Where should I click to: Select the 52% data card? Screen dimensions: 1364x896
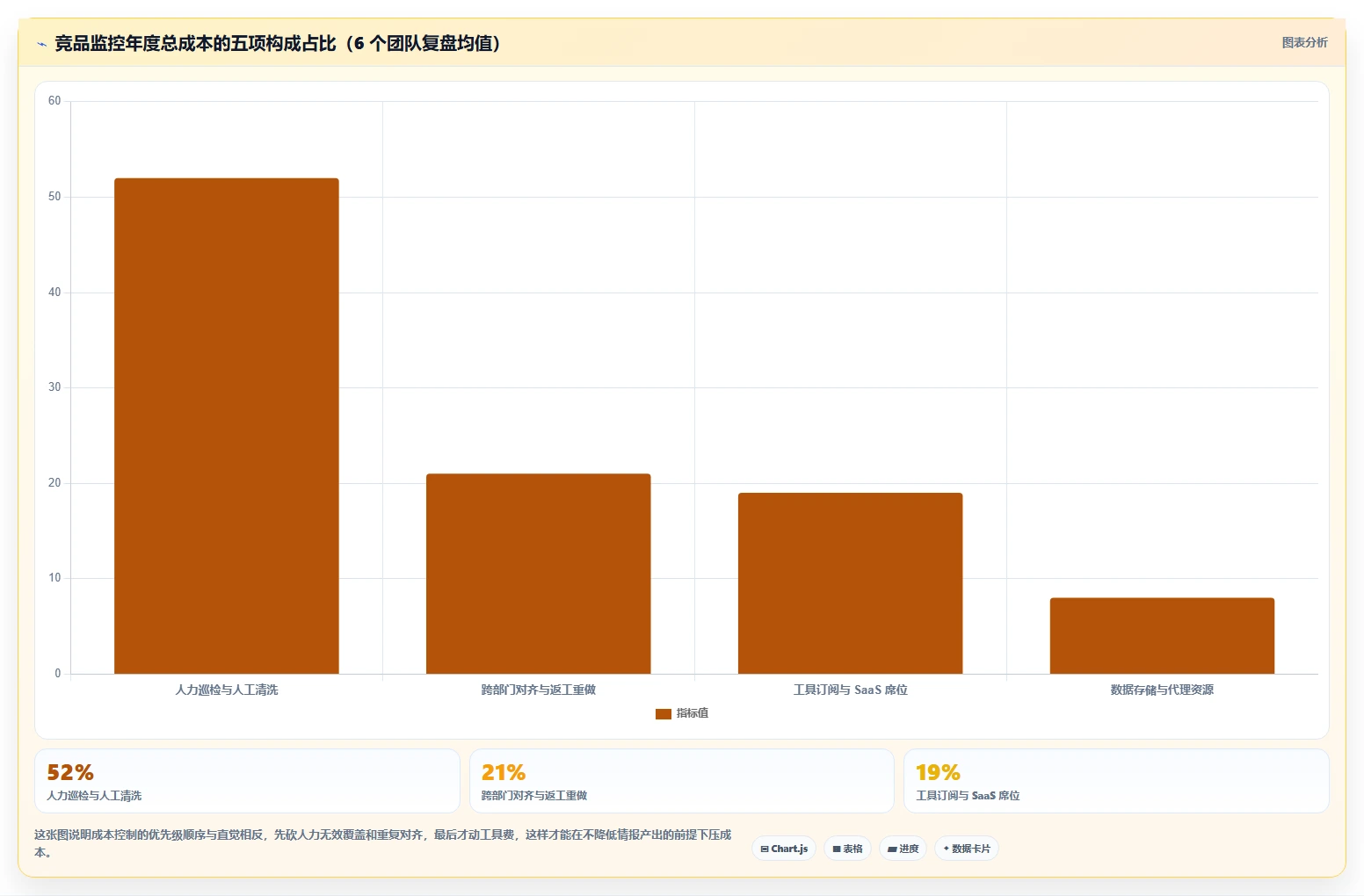click(247, 781)
